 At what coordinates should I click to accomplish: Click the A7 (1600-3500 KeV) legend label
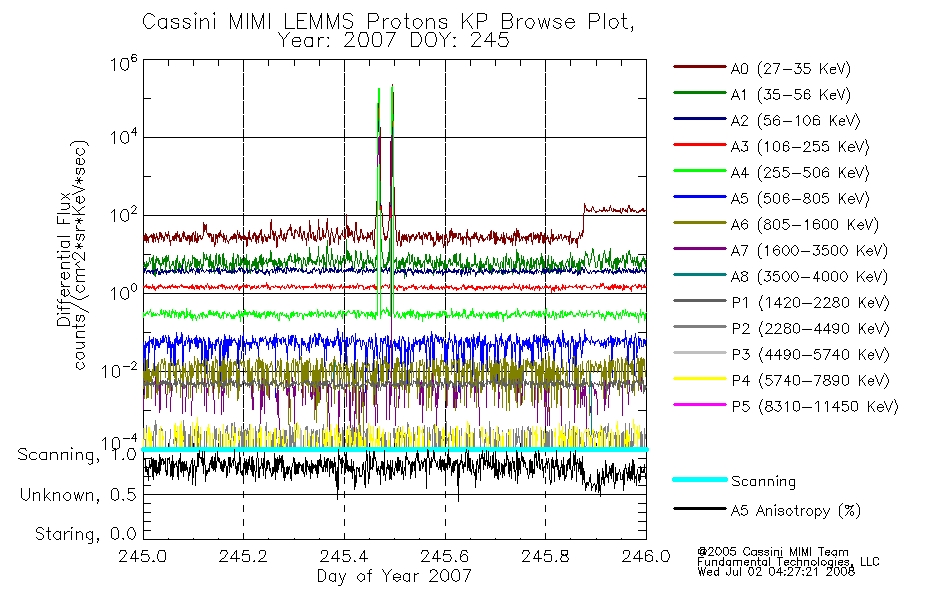[809, 251]
